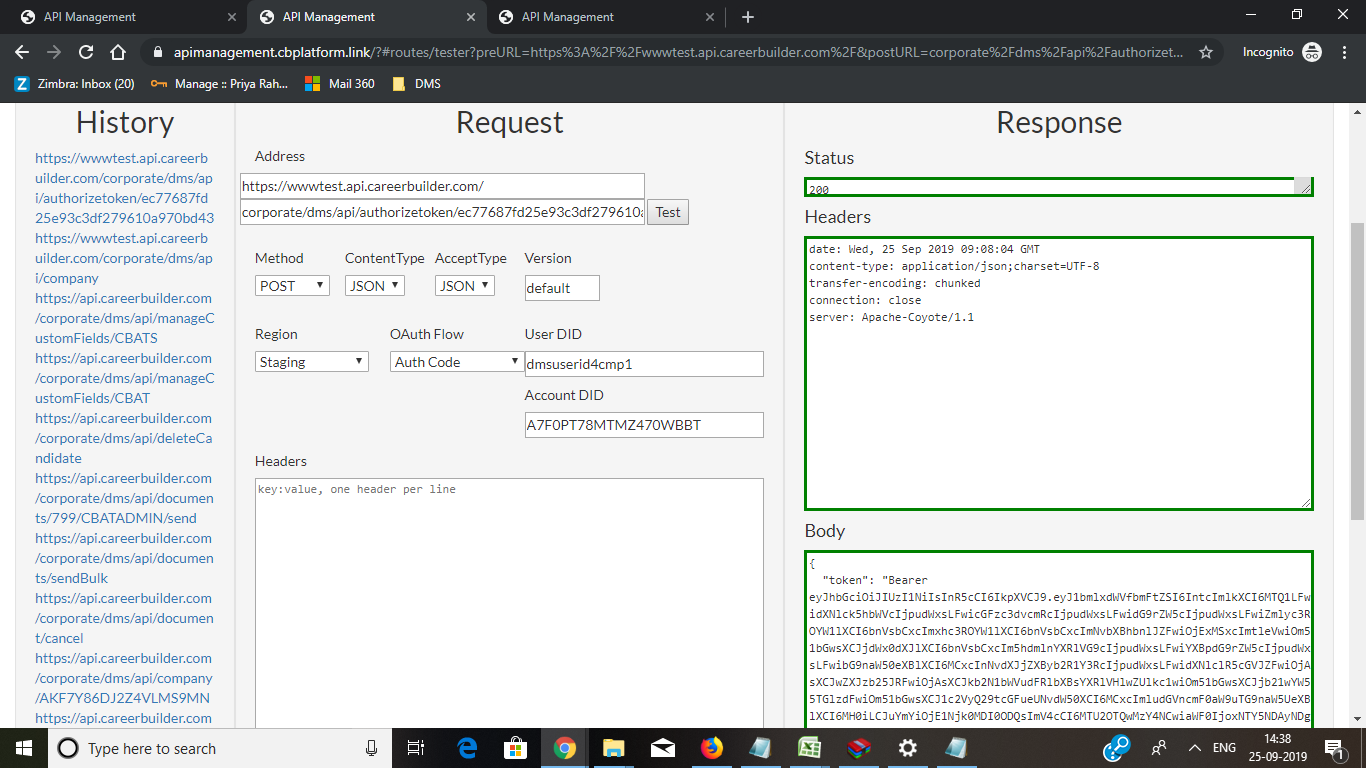The width and height of the screenshot is (1366, 768).
Task: Open the Chrome three-dot menu
Action: (x=1346, y=52)
